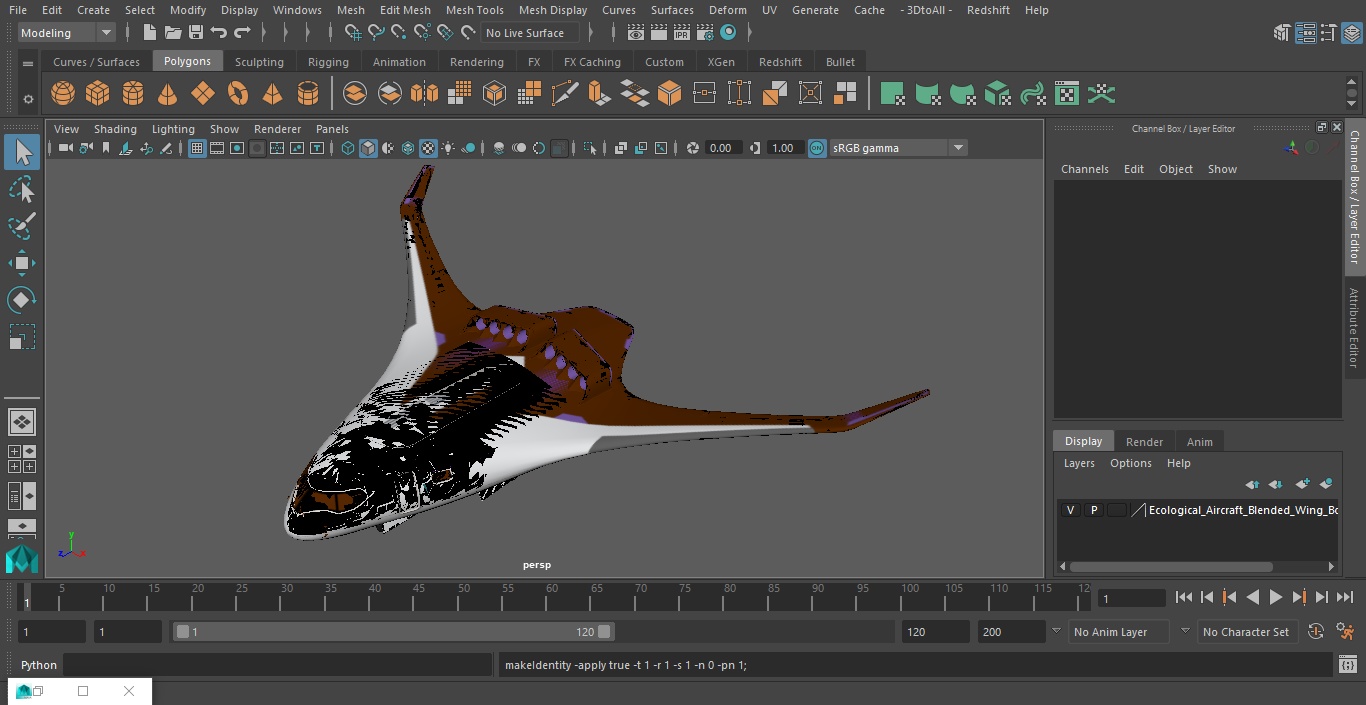Click the Multi-Cut knife shelf icon
This screenshot has width=1366, height=705.
(564, 94)
